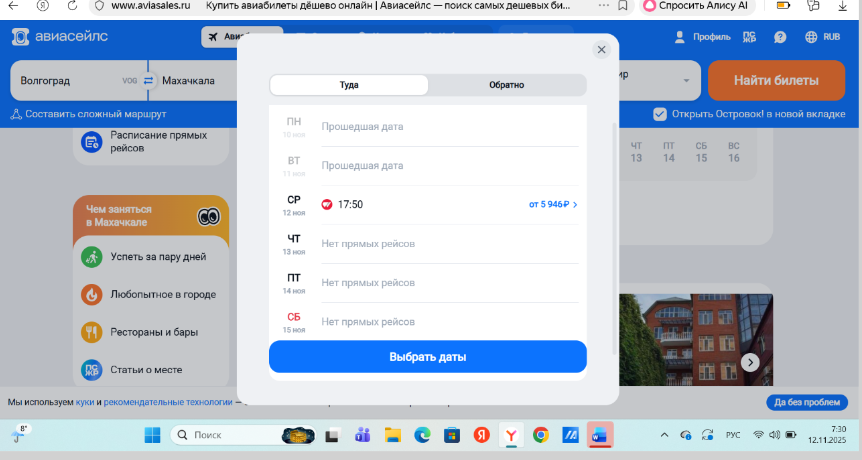Show next photo with the arrow button

[750, 362]
